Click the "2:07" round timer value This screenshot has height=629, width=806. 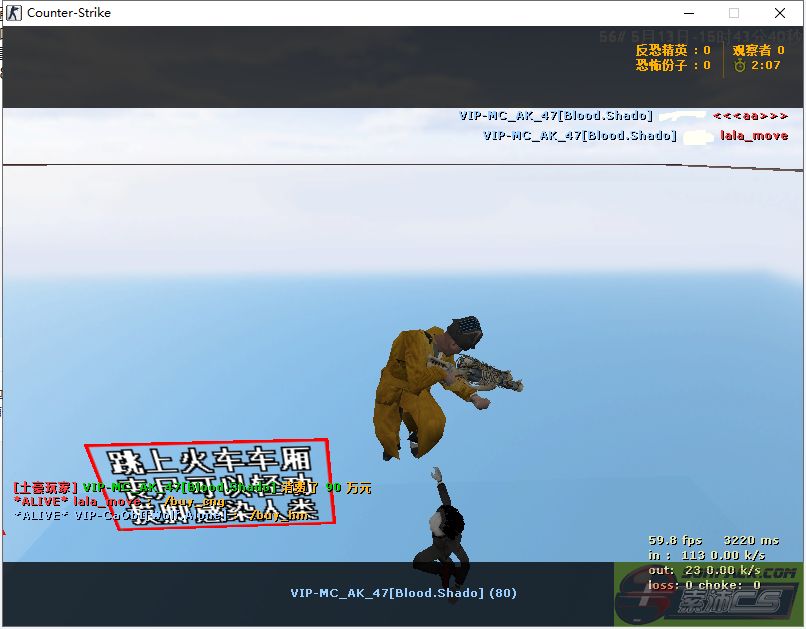tap(765, 65)
